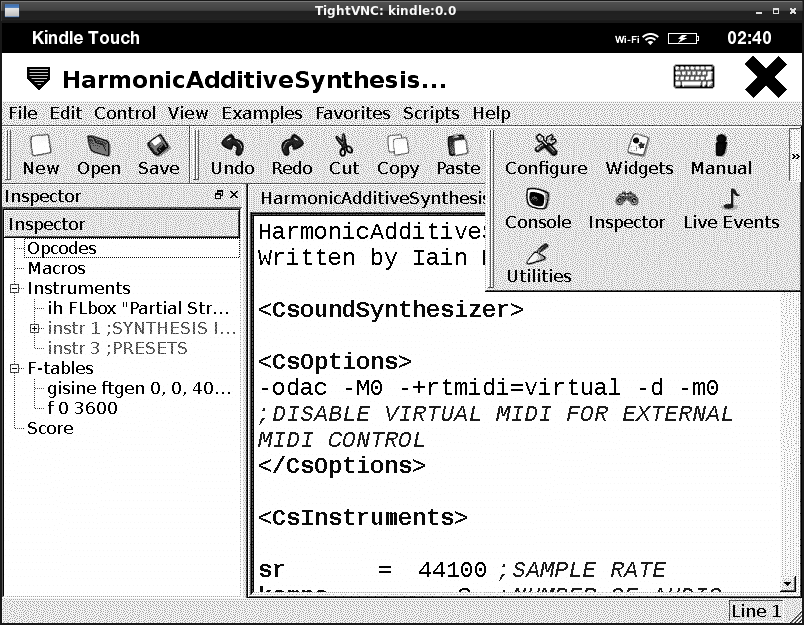The image size is (804, 625).
Task: Create a new file with New icon
Action: coord(41,155)
